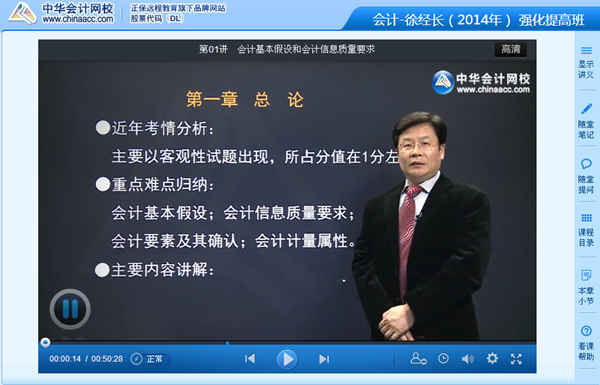This screenshot has width=600, height=385.
Task: Jump to blue marker on progress bar
Action: 227,343
